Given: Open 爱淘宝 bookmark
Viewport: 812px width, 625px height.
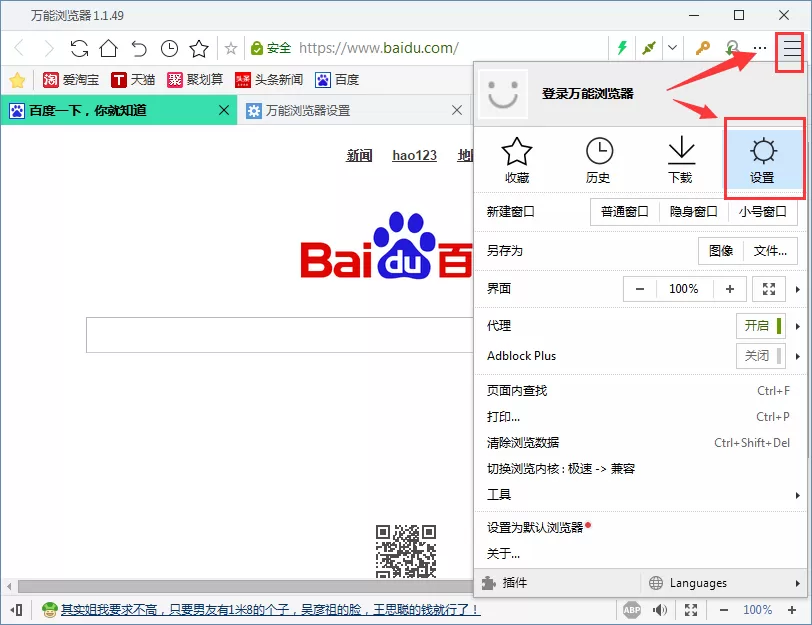Looking at the screenshot, I should click(x=70, y=80).
